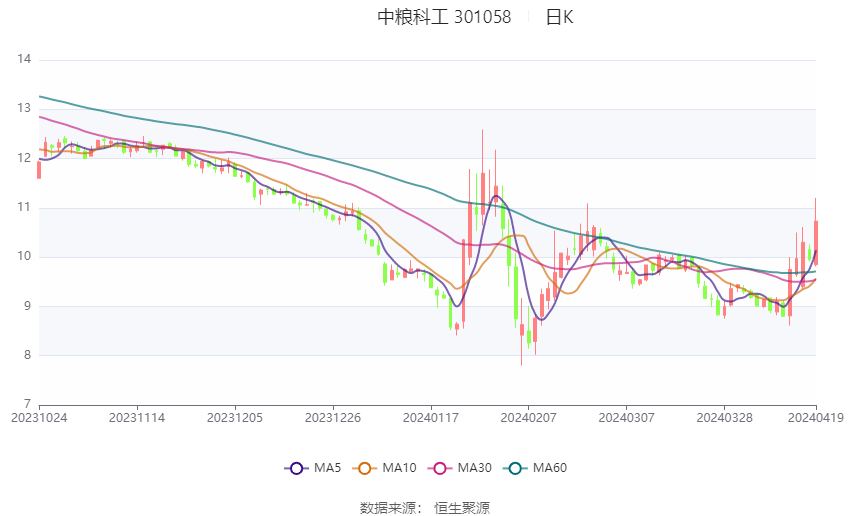This screenshot has width=850, height=516.
Task: Click the 20240117 date axis label
Action: (431, 418)
